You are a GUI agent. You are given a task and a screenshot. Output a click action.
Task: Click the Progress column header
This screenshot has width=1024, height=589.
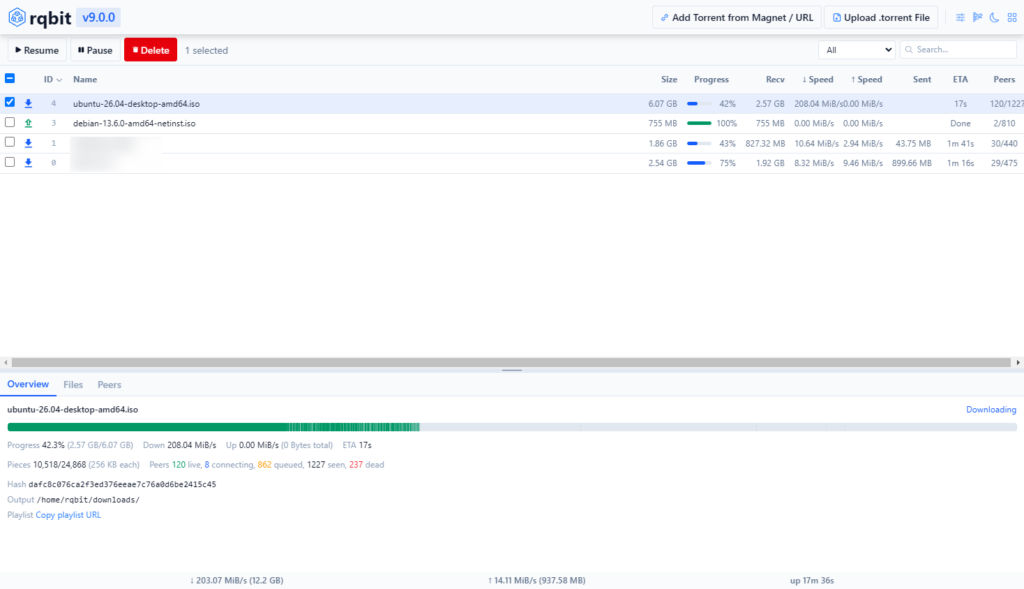coord(711,80)
